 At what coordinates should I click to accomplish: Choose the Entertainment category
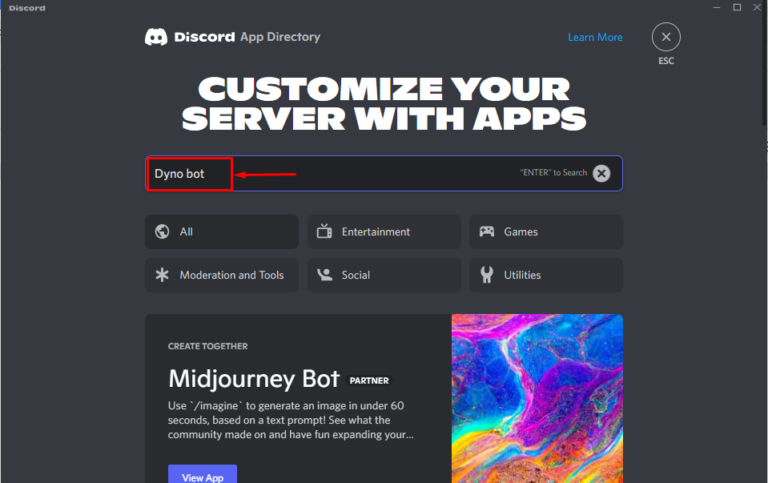(384, 232)
